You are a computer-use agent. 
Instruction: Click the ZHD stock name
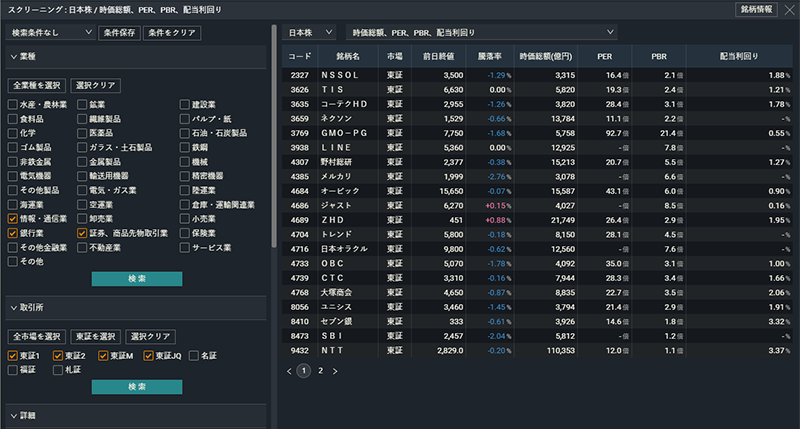[332, 220]
